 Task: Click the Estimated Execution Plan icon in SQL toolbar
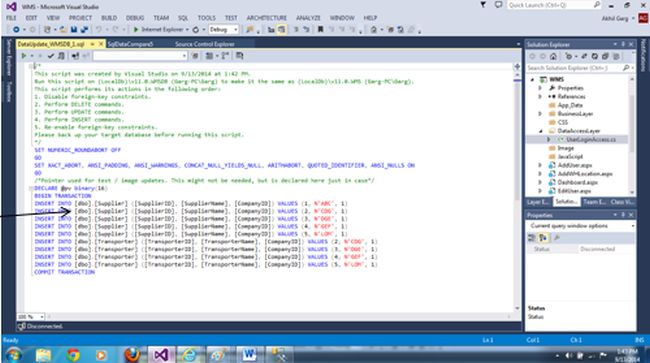61,56
